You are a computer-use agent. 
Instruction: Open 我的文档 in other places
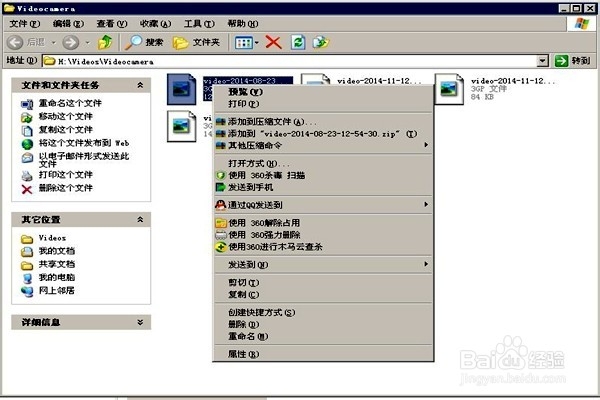click(57, 251)
